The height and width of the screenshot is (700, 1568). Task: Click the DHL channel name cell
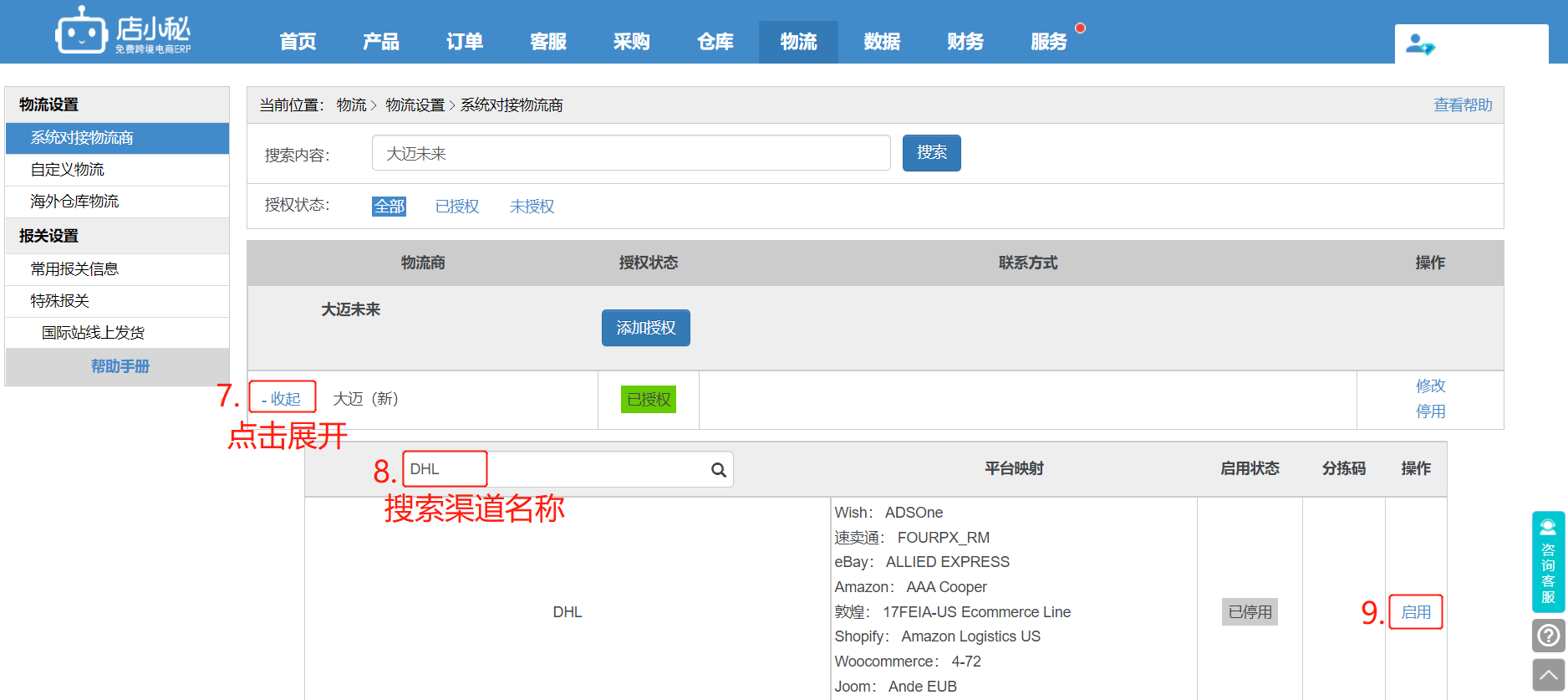click(x=568, y=612)
